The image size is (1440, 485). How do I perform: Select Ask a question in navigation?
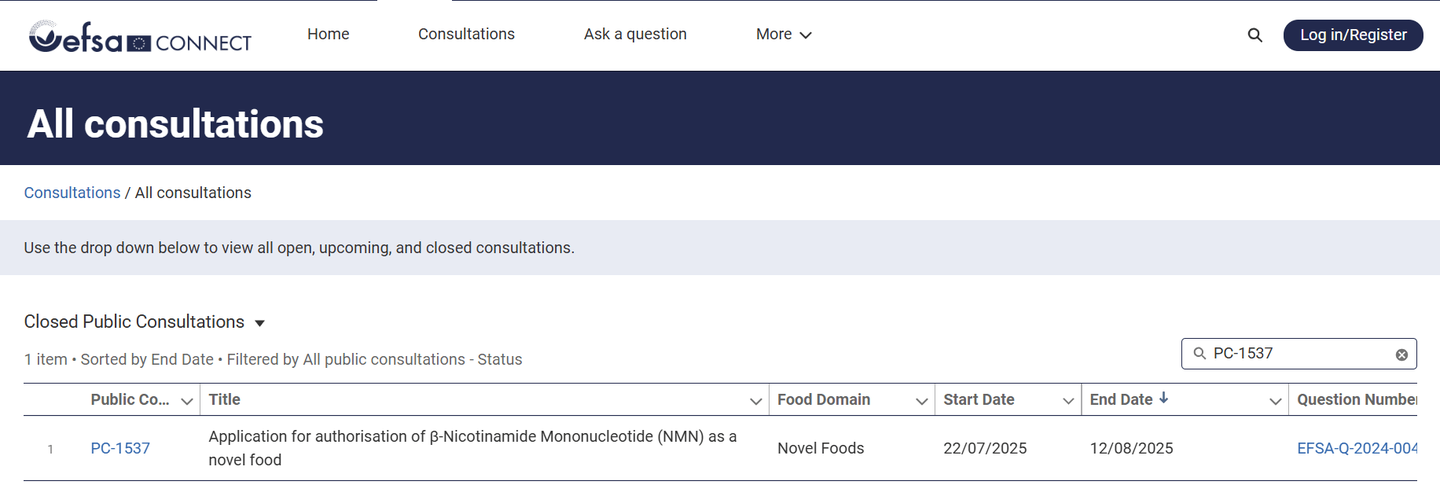635,34
